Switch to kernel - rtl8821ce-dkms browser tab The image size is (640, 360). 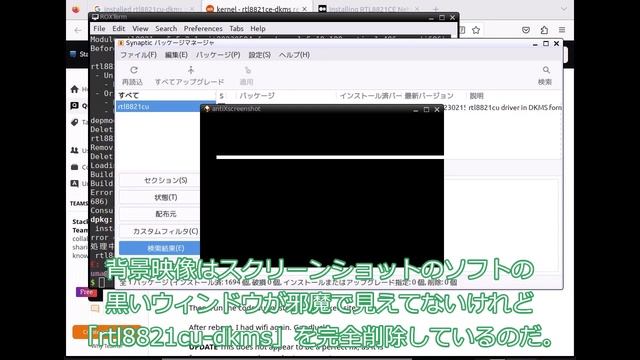(x=257, y=9)
